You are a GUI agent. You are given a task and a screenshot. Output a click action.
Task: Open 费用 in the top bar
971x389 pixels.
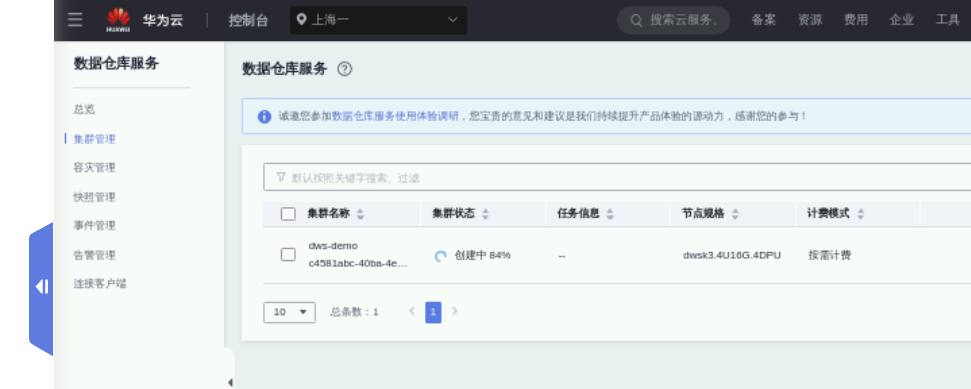pos(856,20)
